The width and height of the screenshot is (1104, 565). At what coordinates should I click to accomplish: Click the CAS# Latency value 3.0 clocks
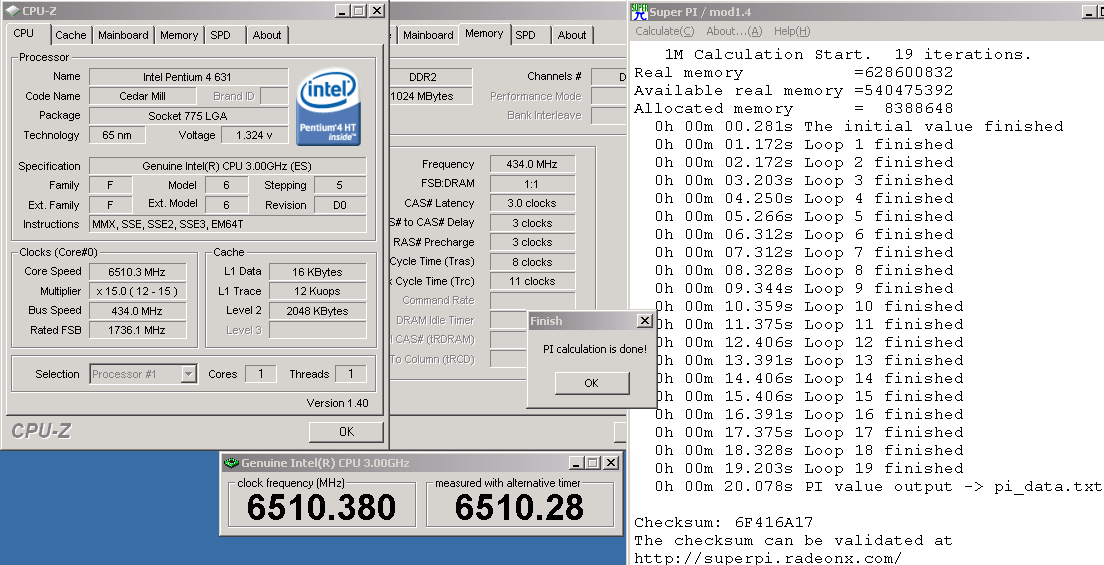coord(532,204)
